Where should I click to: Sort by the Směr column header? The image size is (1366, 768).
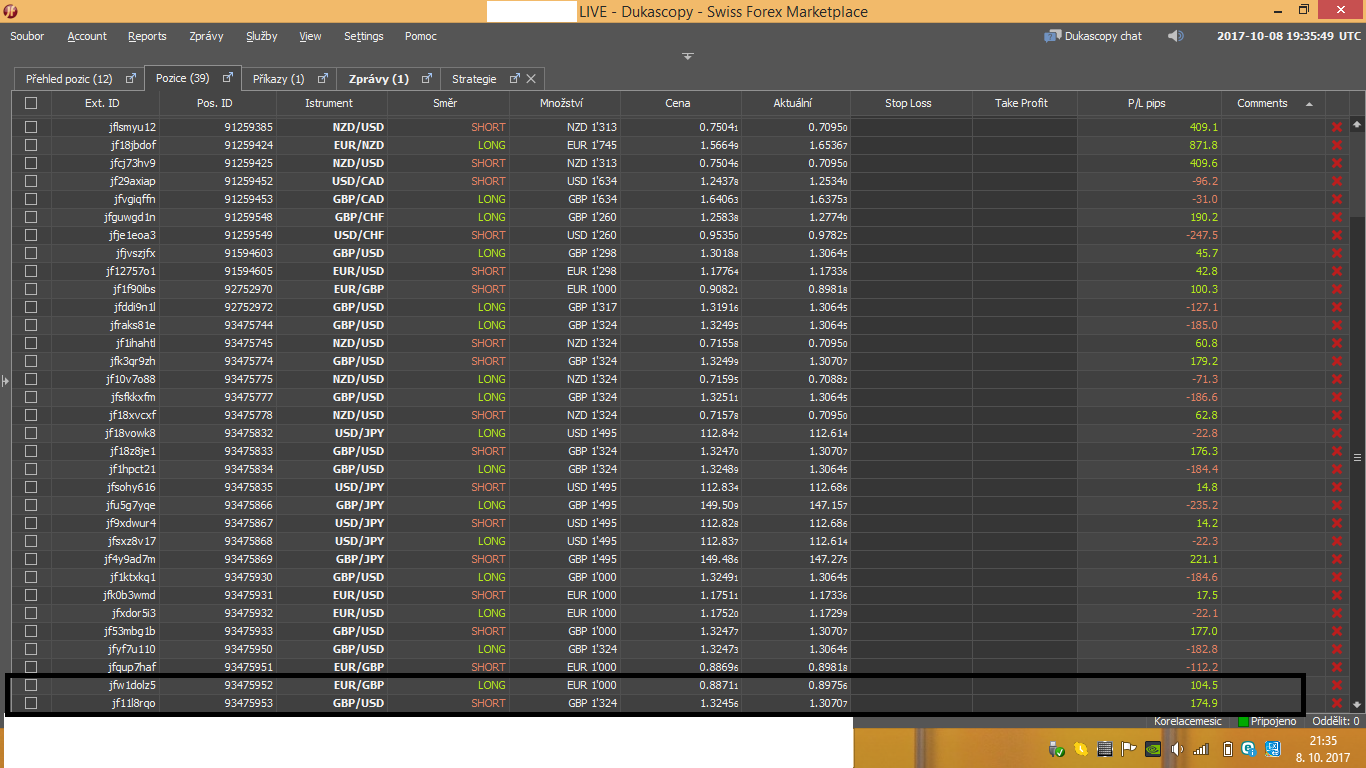click(x=448, y=103)
